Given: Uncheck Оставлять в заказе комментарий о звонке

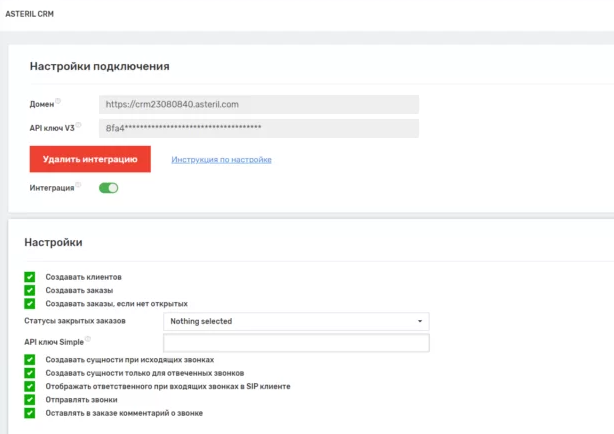Looking at the screenshot, I should 29,412.
